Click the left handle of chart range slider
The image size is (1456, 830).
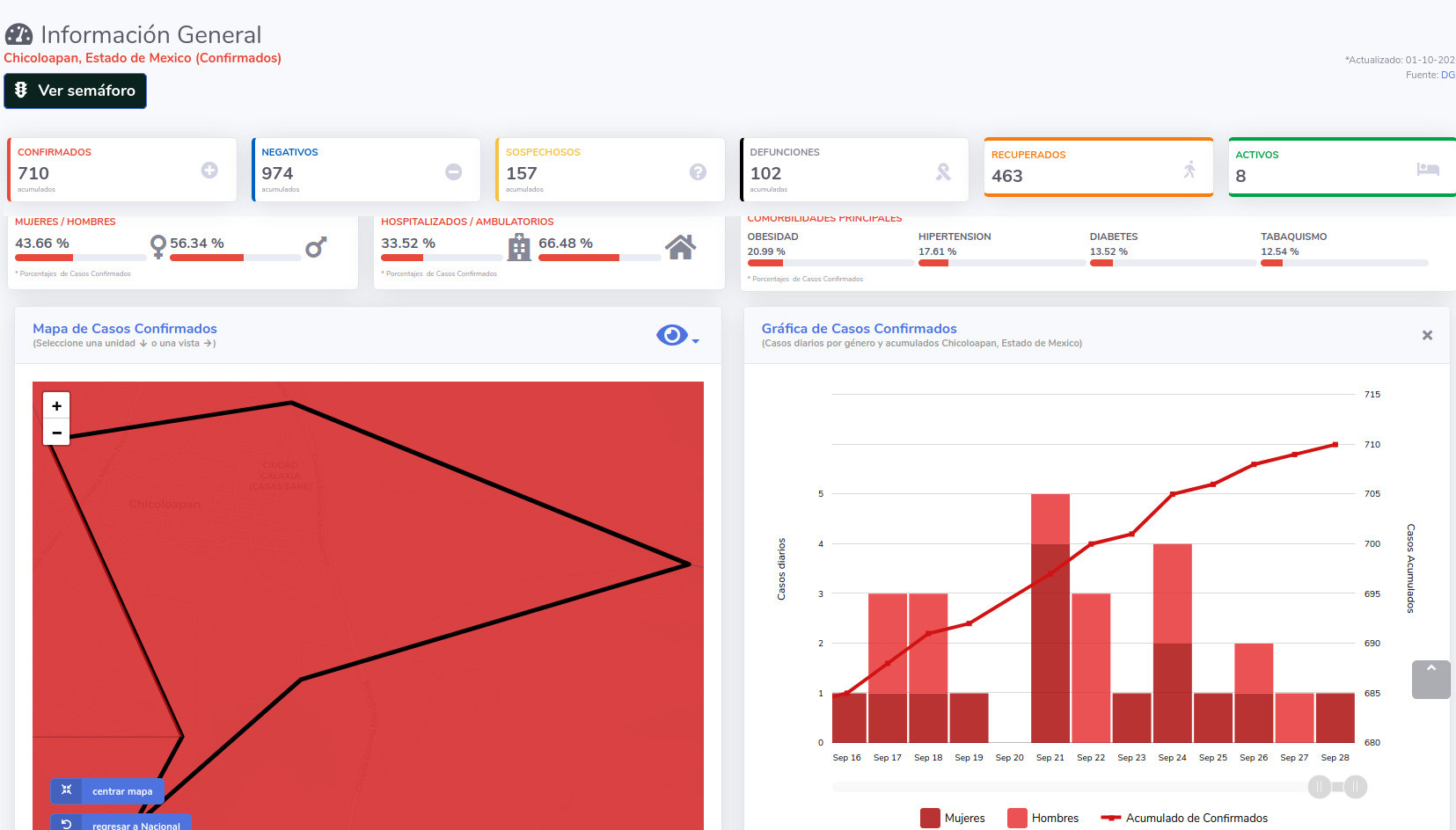point(1319,787)
